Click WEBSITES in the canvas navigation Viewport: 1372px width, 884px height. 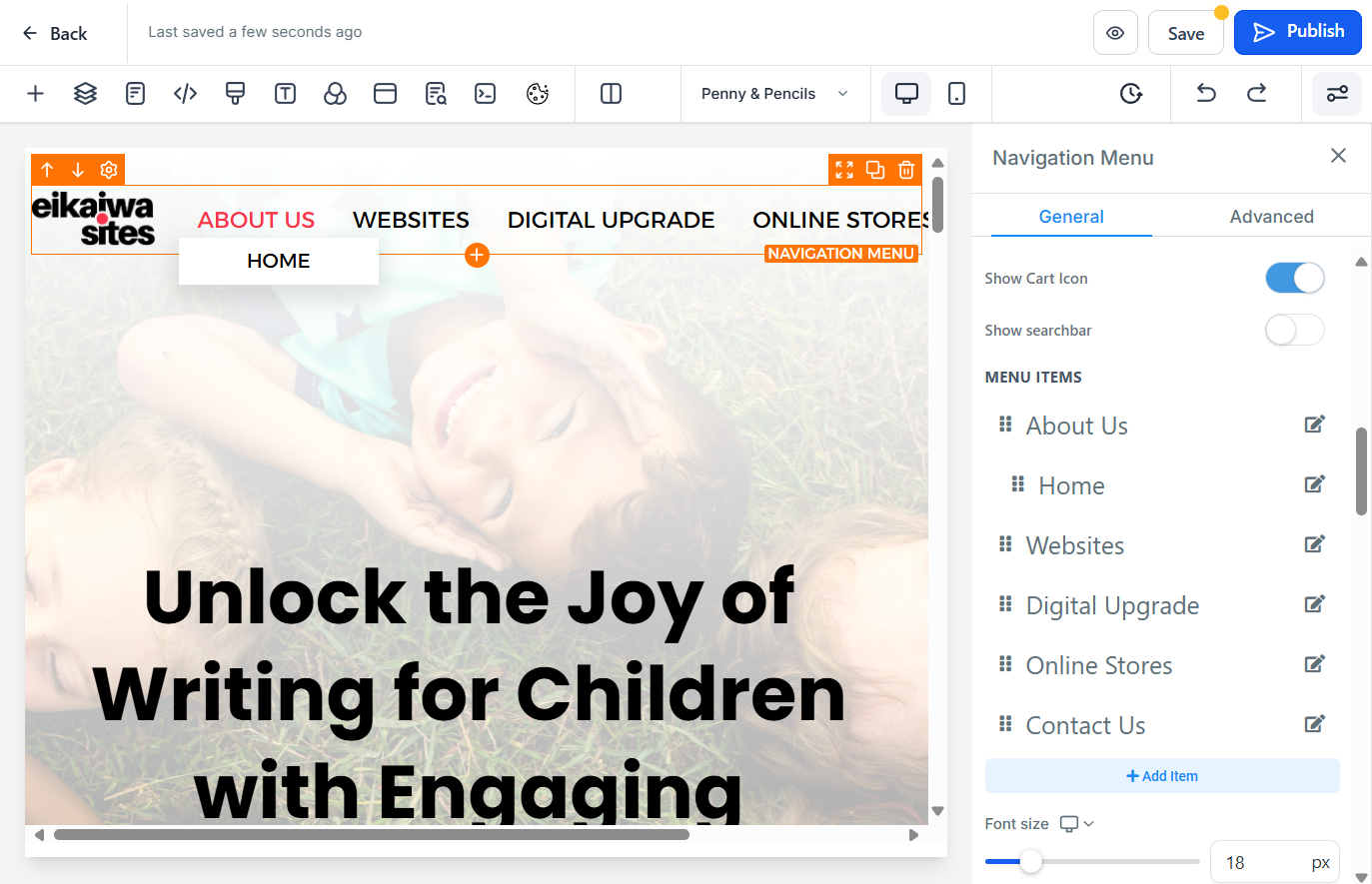pos(411,220)
